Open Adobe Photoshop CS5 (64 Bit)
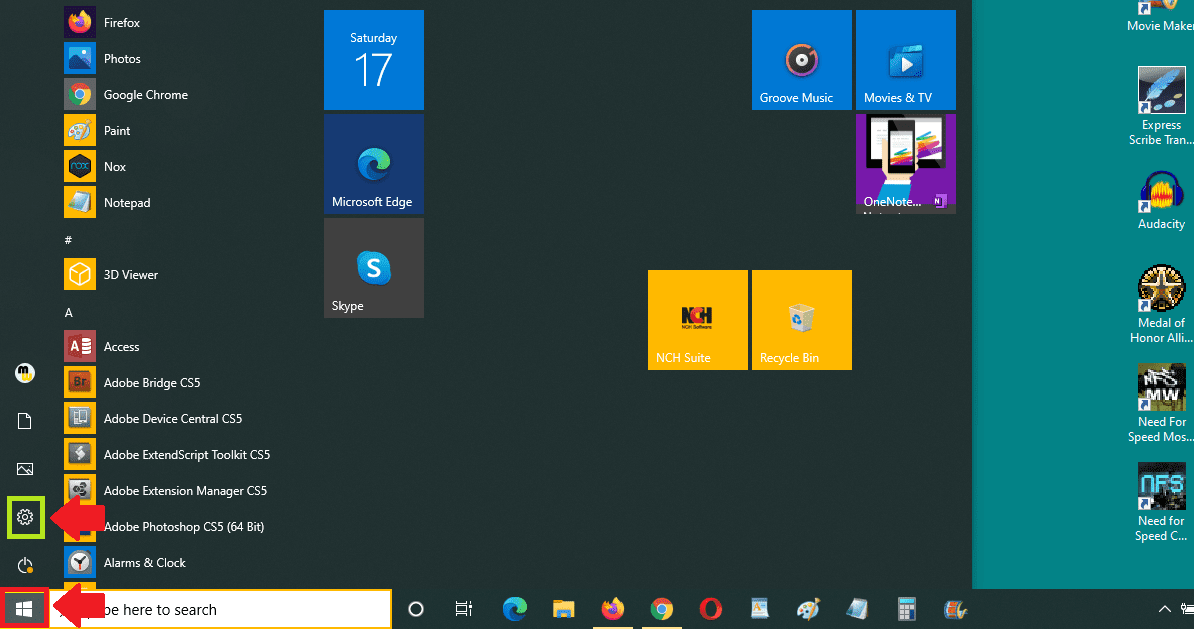1194x629 pixels. pyautogui.click(x=164, y=526)
